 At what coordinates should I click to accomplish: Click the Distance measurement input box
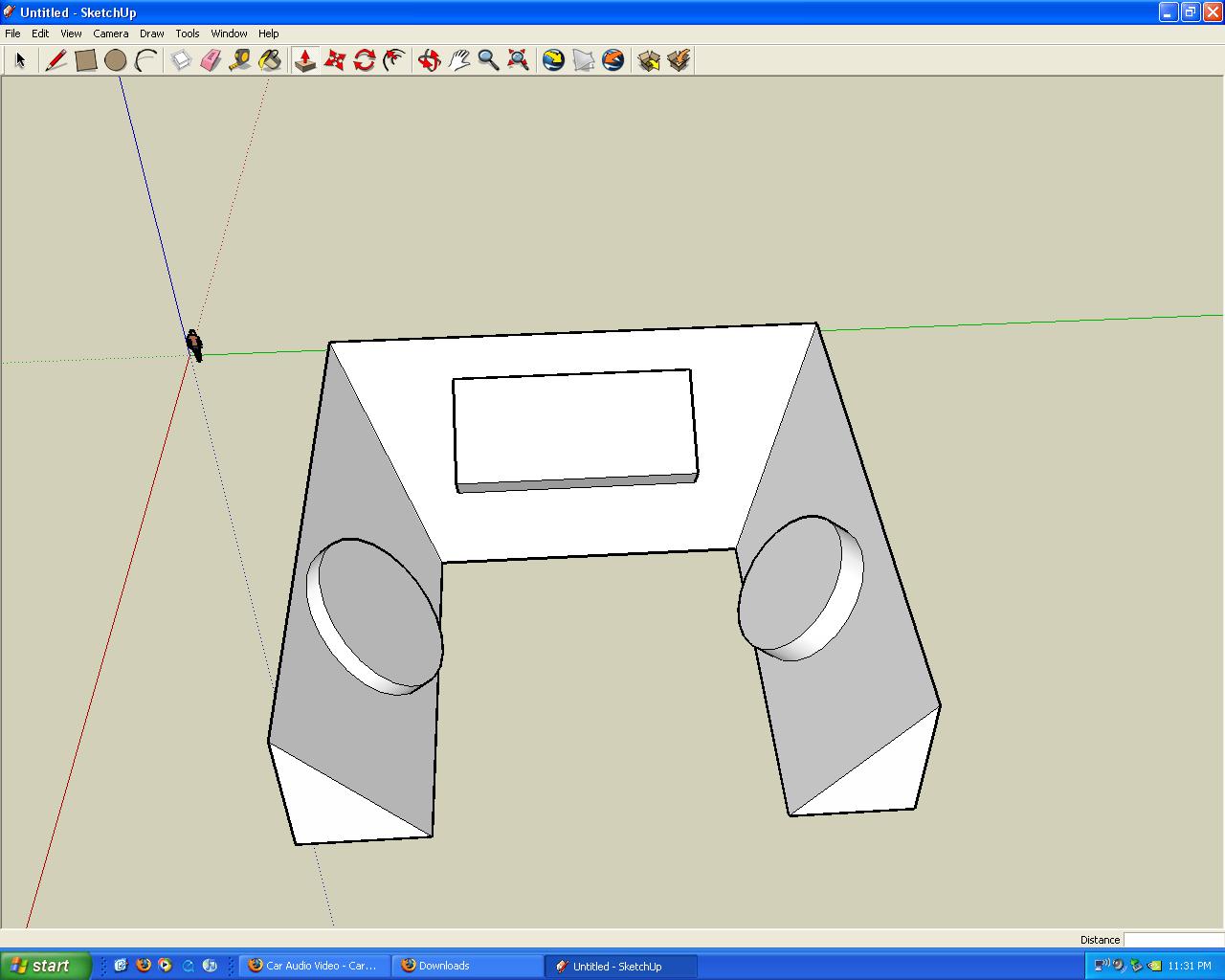pyautogui.click(x=1172, y=940)
